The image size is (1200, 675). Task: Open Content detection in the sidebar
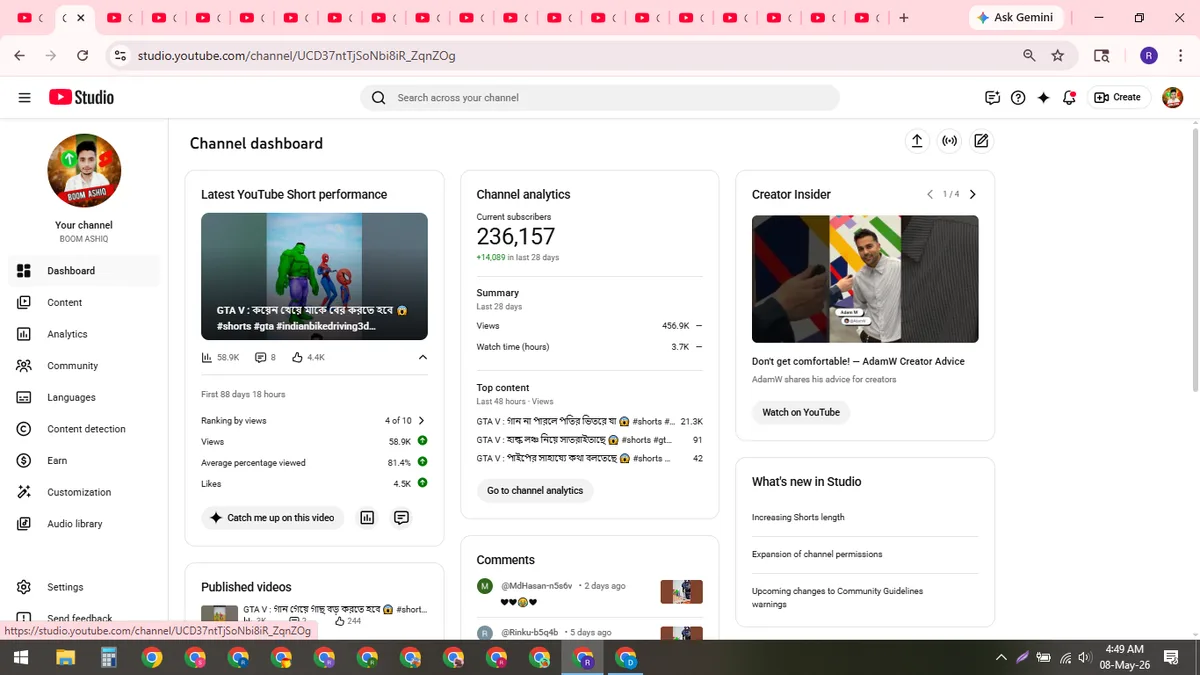tap(84, 429)
